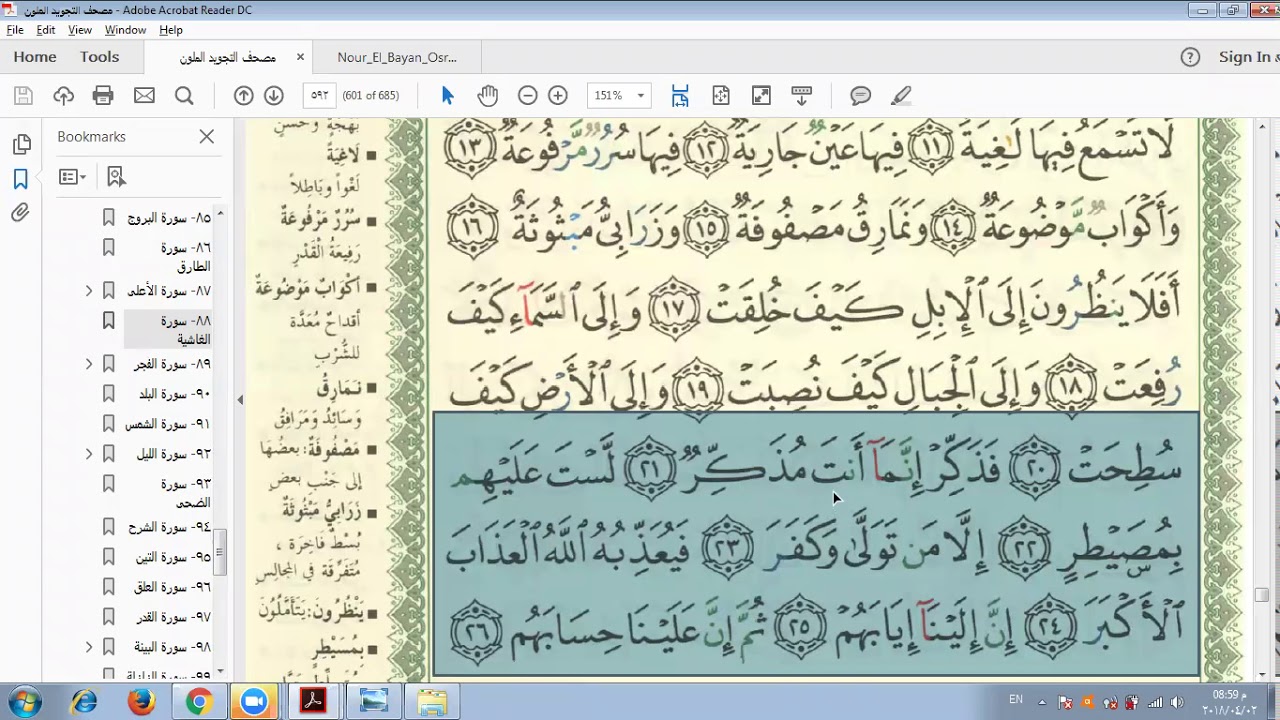The height and width of the screenshot is (720, 1280).
Task: Select the Highlight text pen tool
Action: [901, 95]
